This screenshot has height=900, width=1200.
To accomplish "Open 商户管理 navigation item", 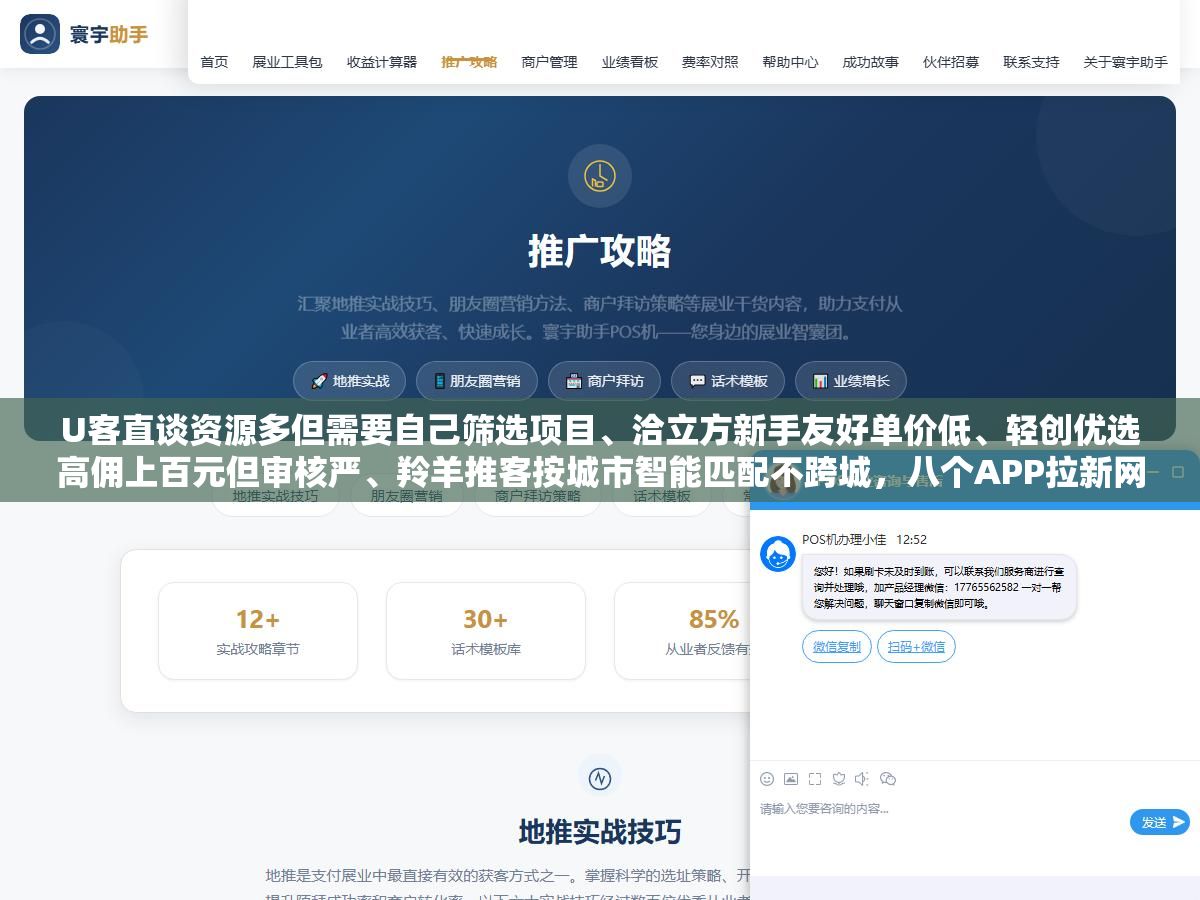I will (x=549, y=62).
